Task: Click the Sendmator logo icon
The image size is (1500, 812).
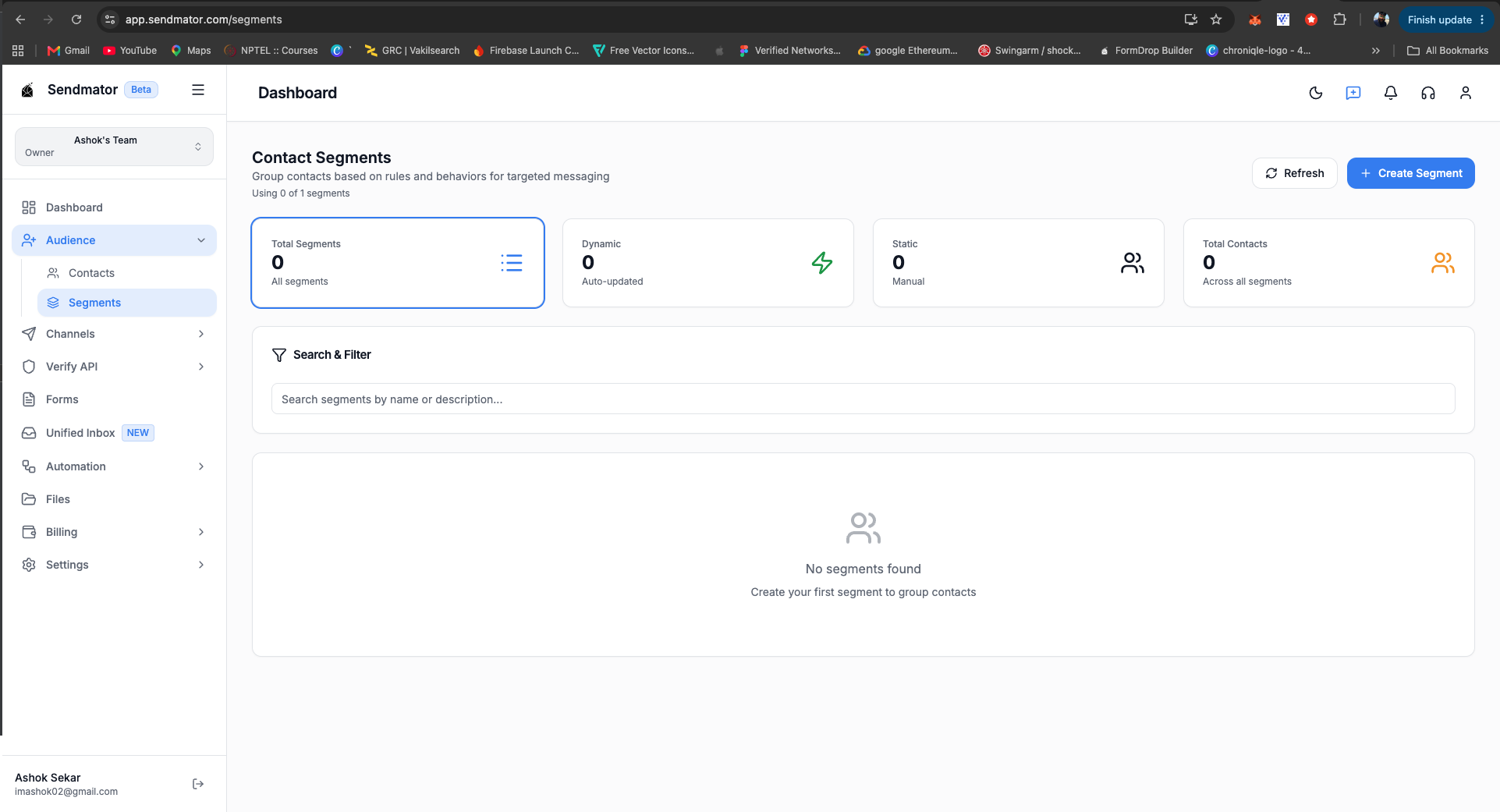Action: coord(27,90)
